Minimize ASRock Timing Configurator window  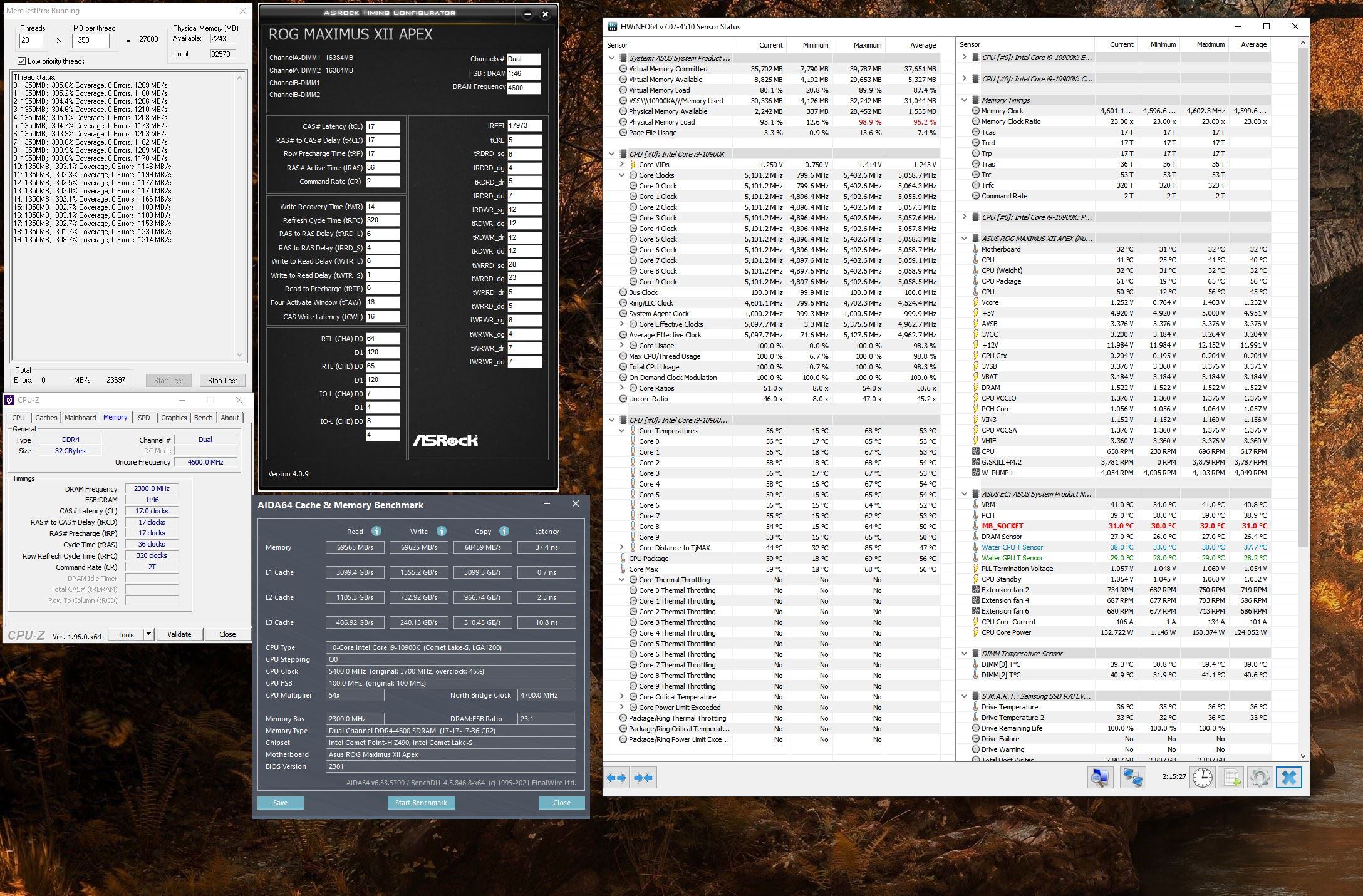[527, 14]
